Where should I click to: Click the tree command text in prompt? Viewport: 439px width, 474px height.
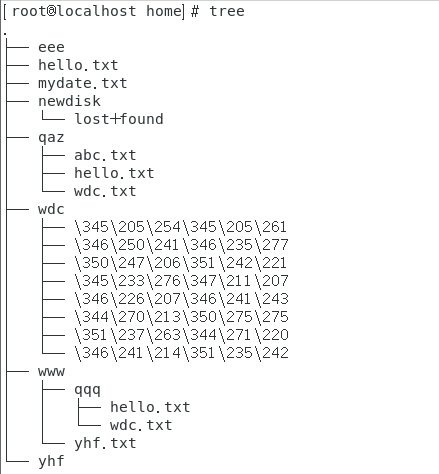pos(227,11)
